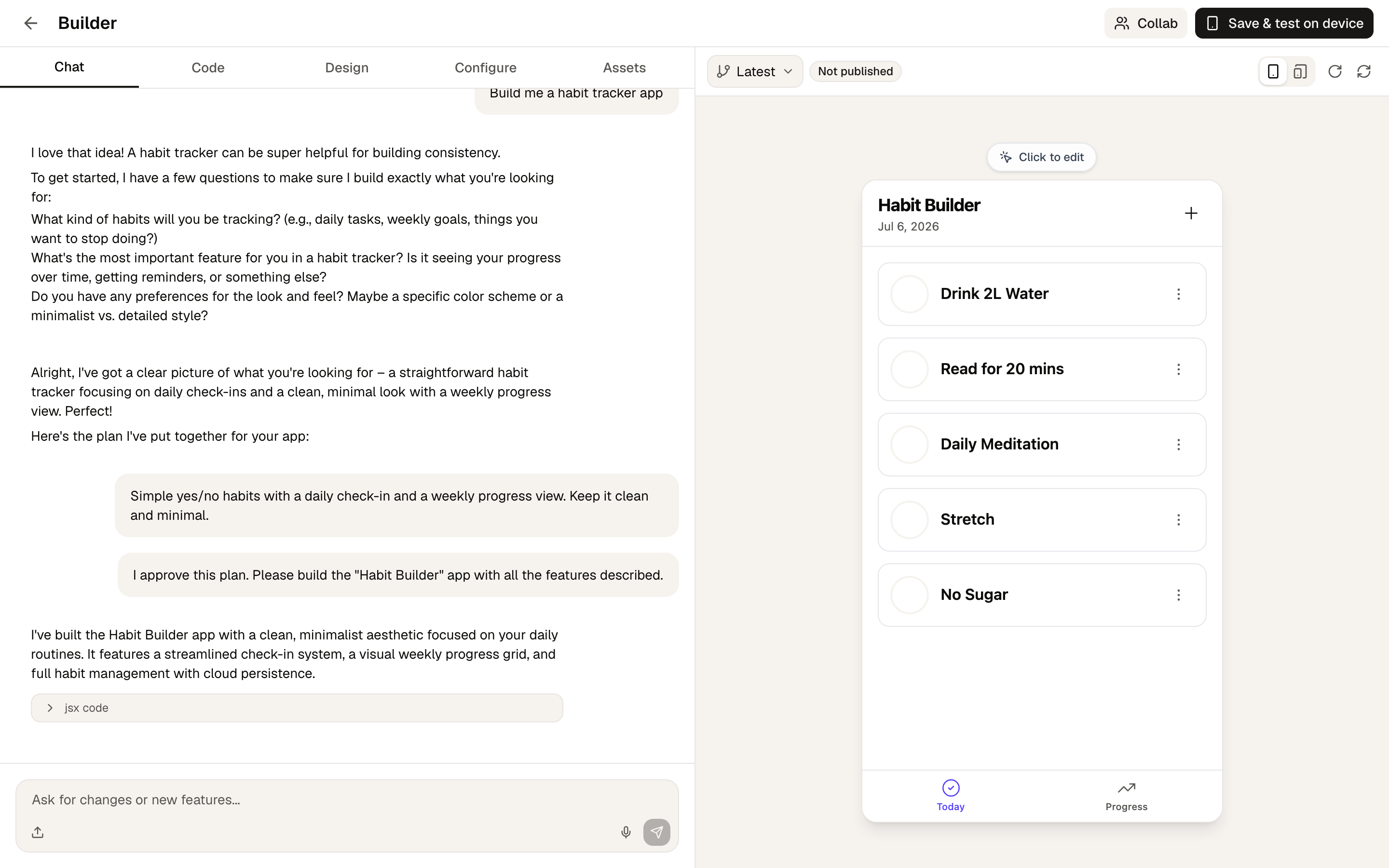Open options menu for No Sugar
1389x868 pixels.
tap(1178, 595)
